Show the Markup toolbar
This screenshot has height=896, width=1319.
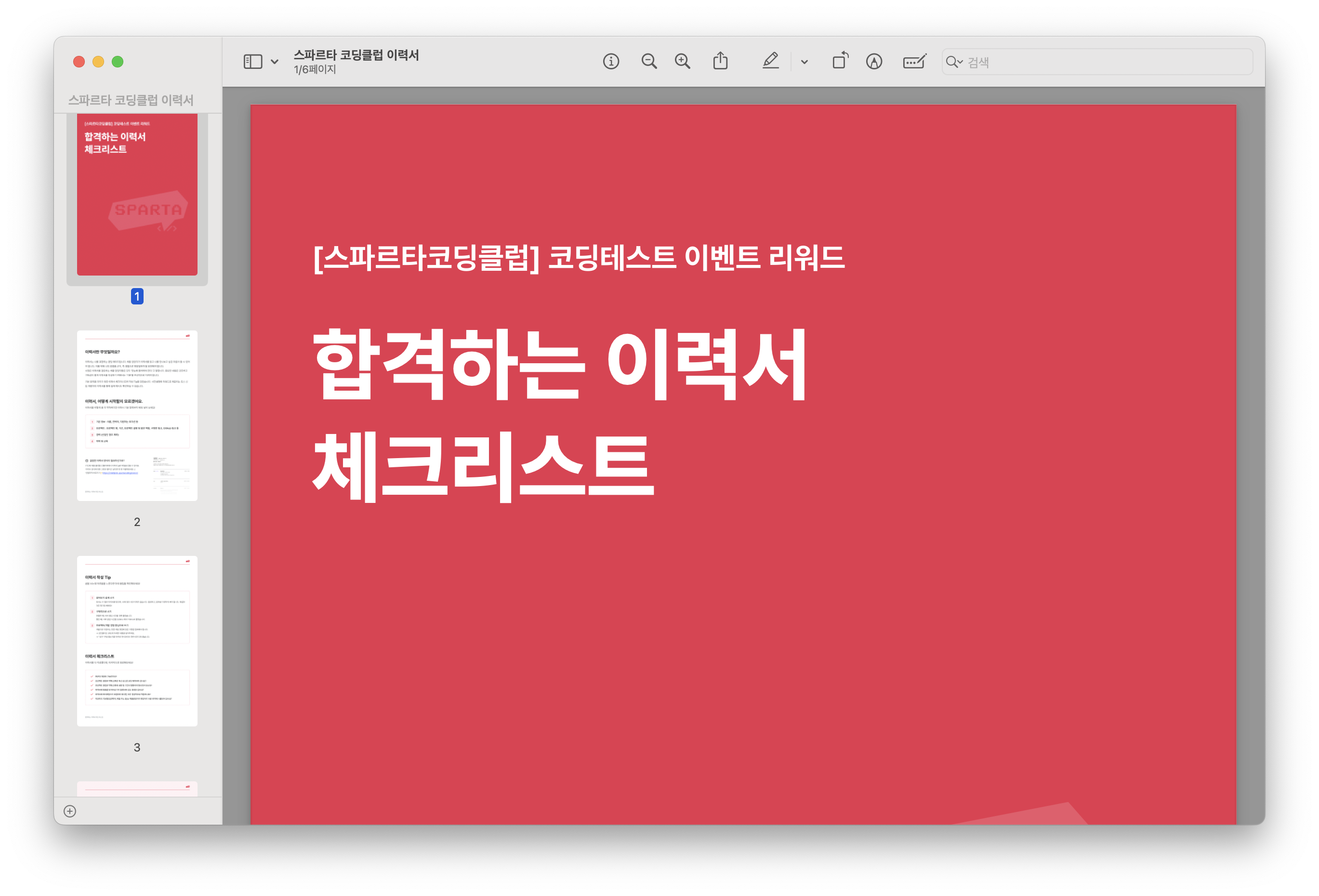tap(874, 61)
